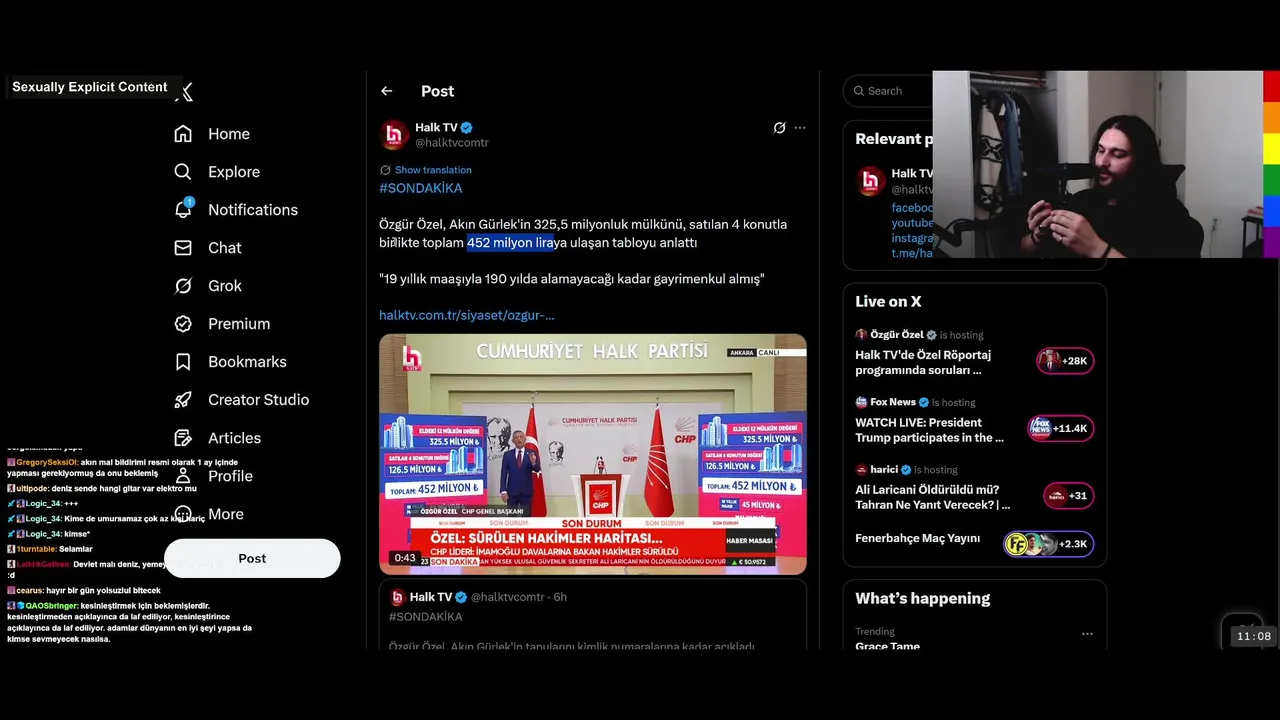Click the What's happening heading

click(x=922, y=599)
